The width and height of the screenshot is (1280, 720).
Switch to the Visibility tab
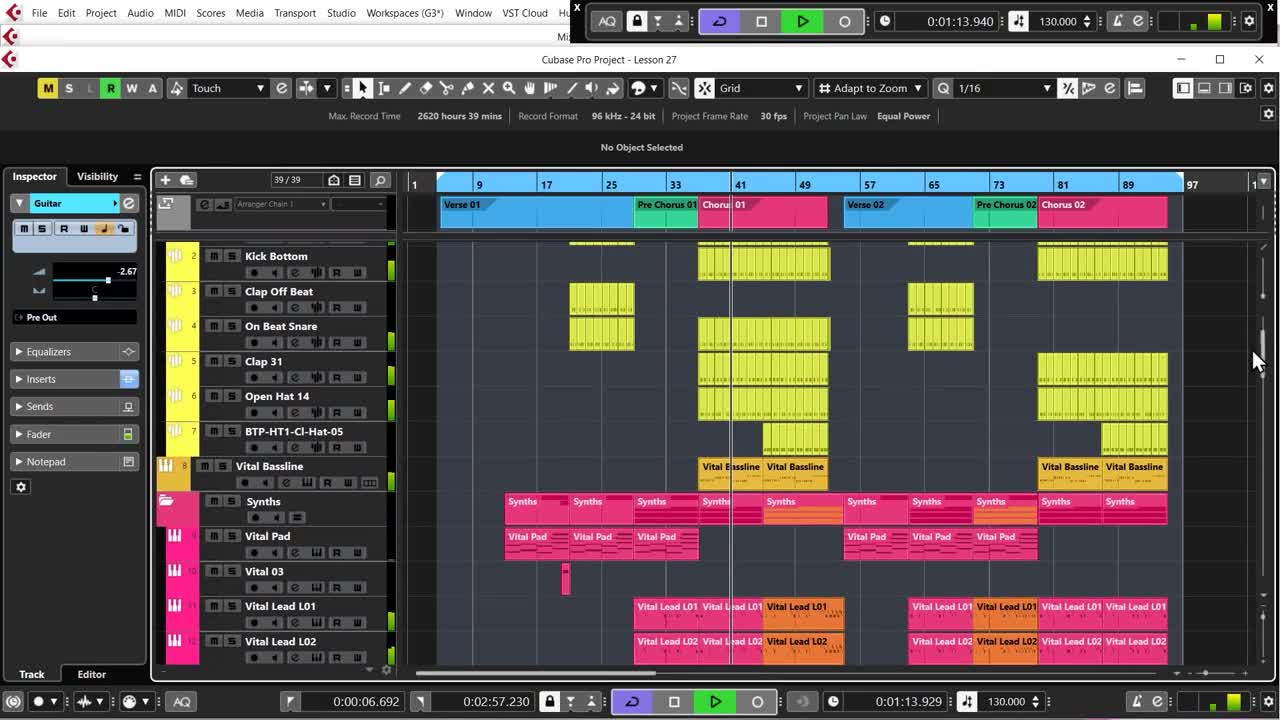(x=97, y=176)
